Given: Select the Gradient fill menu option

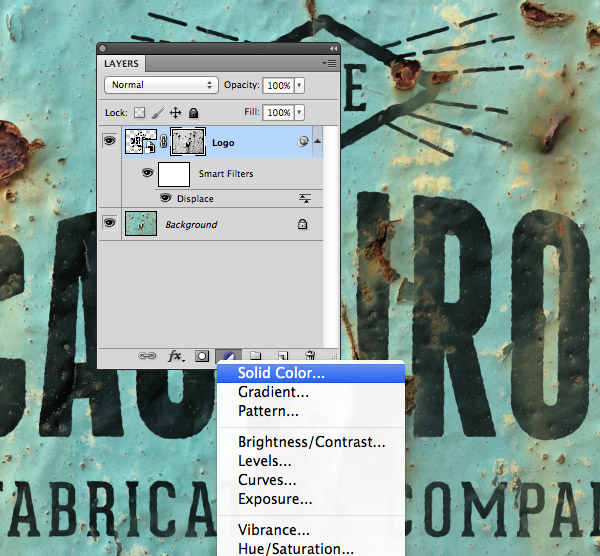Looking at the screenshot, I should 273,392.
